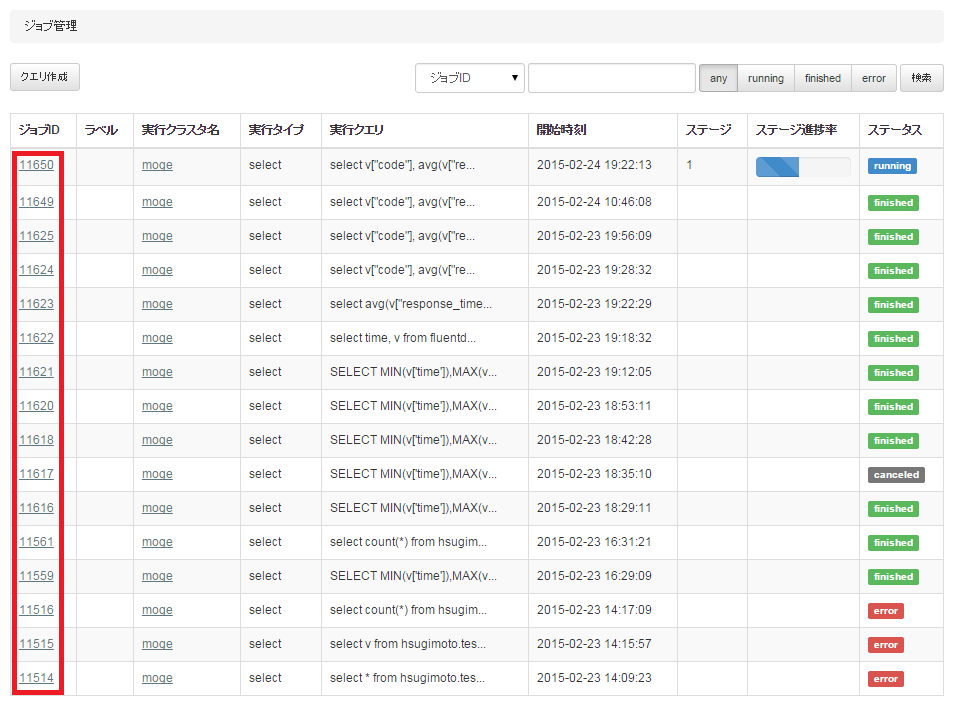Click query text 'select avg(v["response_time...'
958x701 pixels.
point(411,304)
